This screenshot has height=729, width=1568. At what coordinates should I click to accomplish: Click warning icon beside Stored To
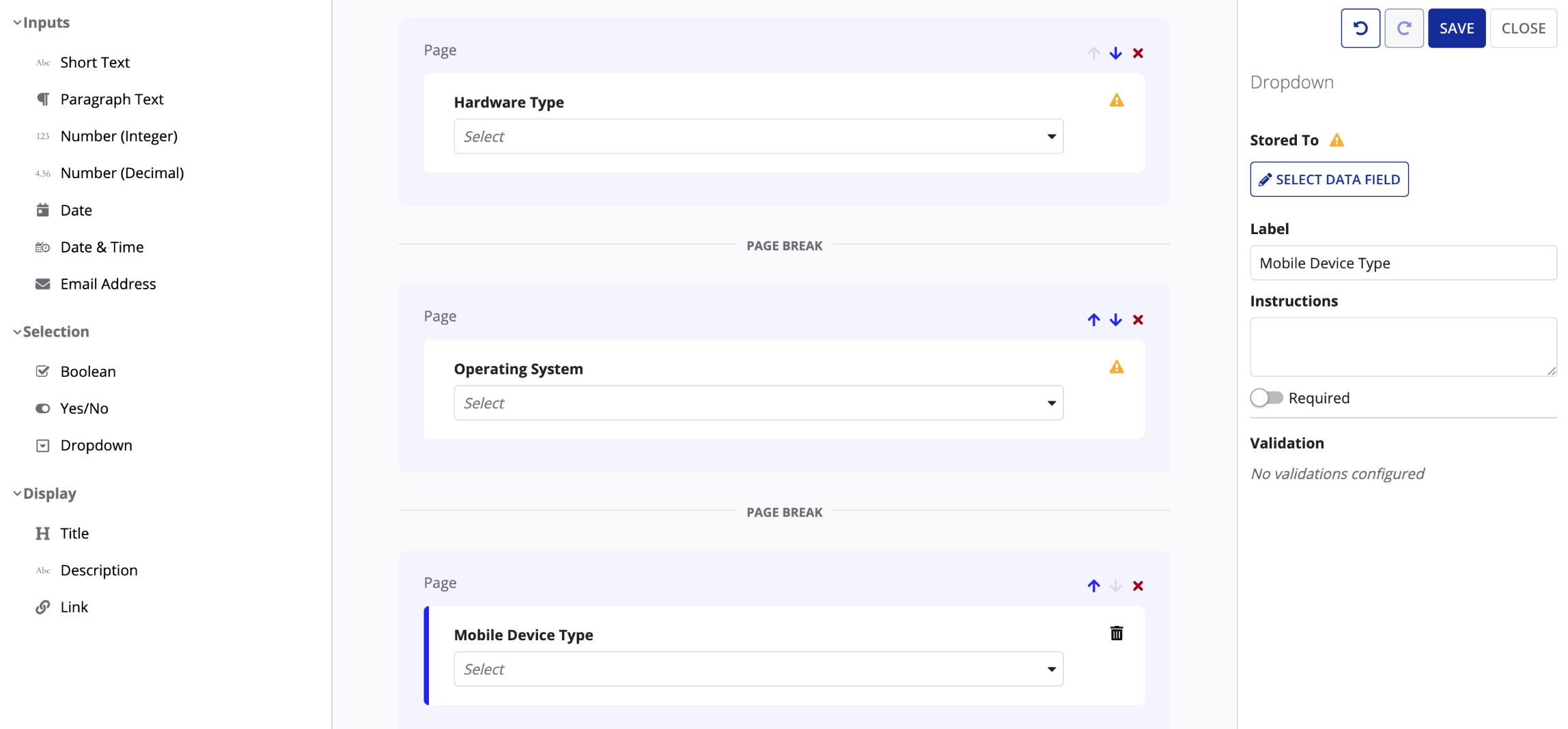tap(1336, 140)
